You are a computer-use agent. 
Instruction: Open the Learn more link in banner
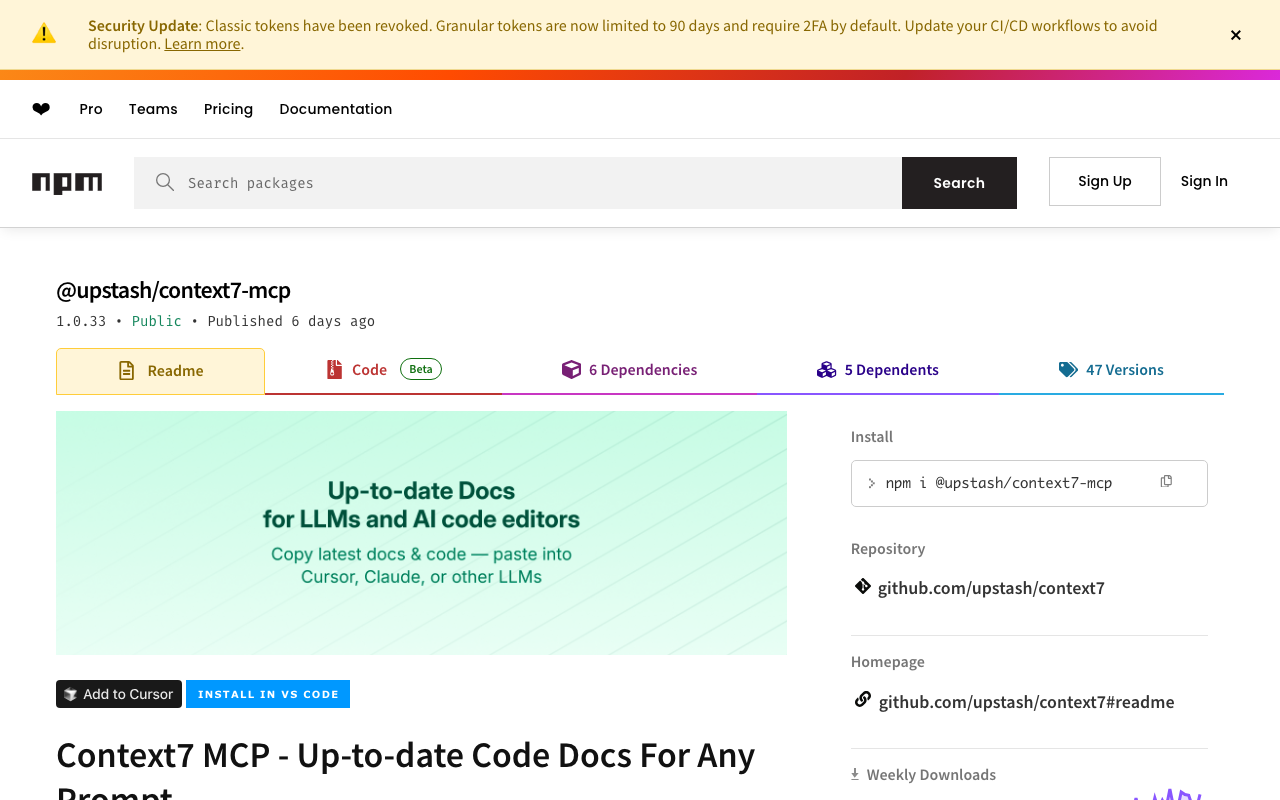click(x=202, y=44)
